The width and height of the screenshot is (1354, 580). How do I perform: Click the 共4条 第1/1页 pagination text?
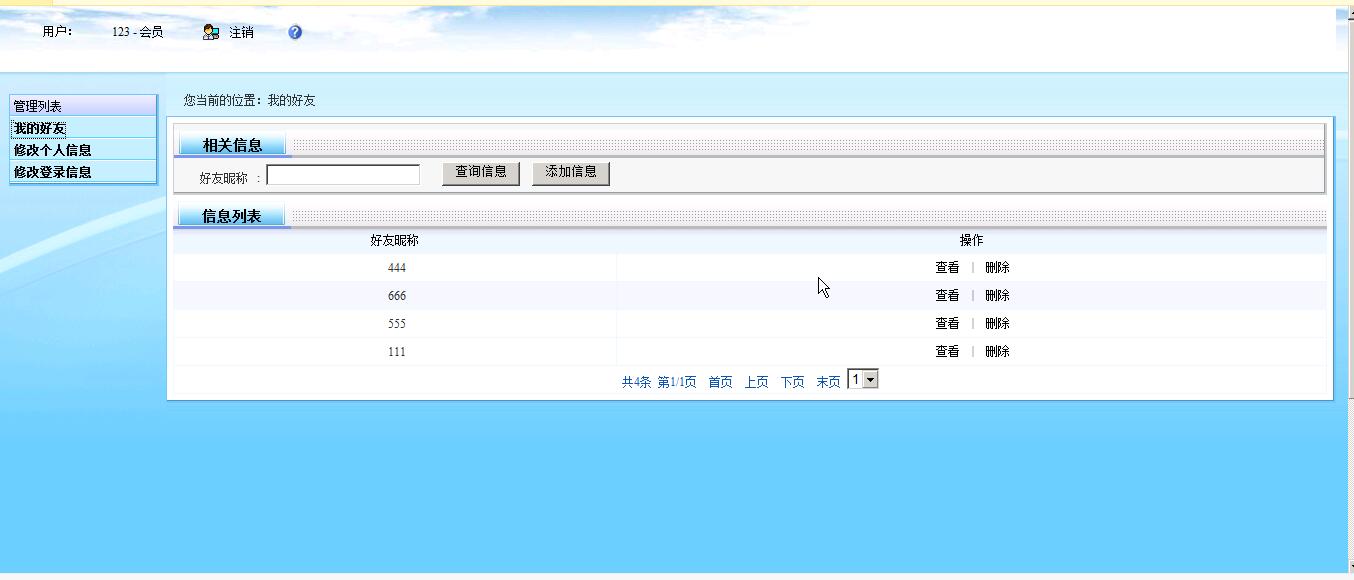point(659,382)
